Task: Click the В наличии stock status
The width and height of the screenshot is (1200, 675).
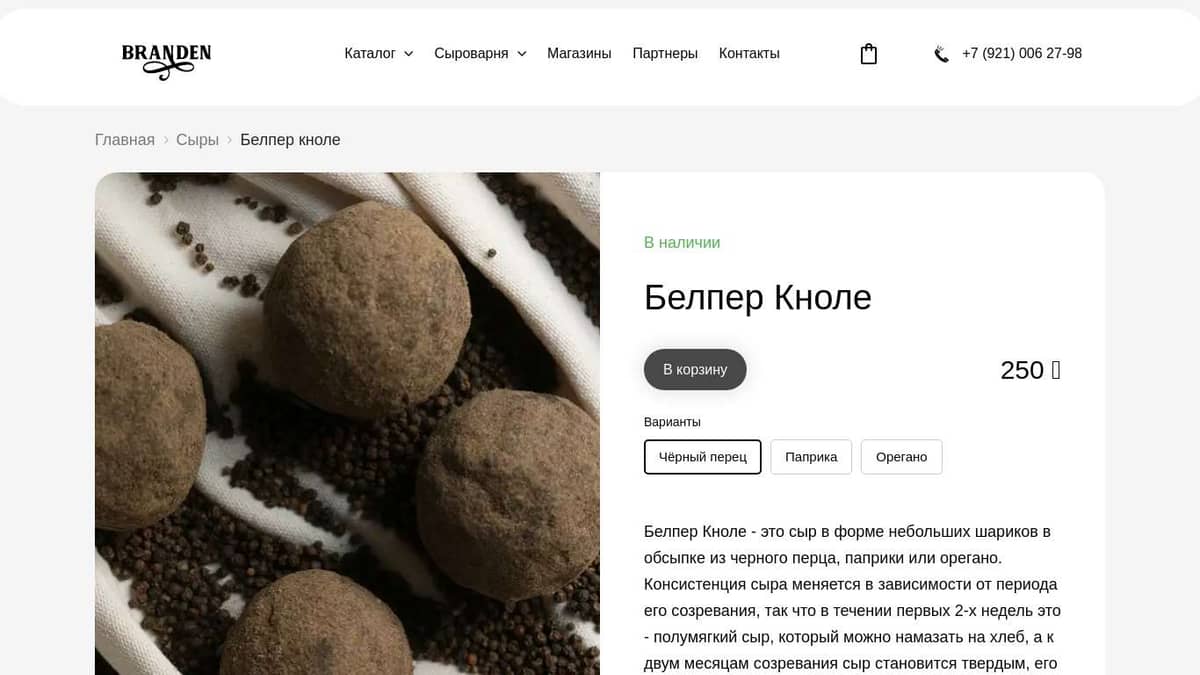Action: (x=682, y=243)
